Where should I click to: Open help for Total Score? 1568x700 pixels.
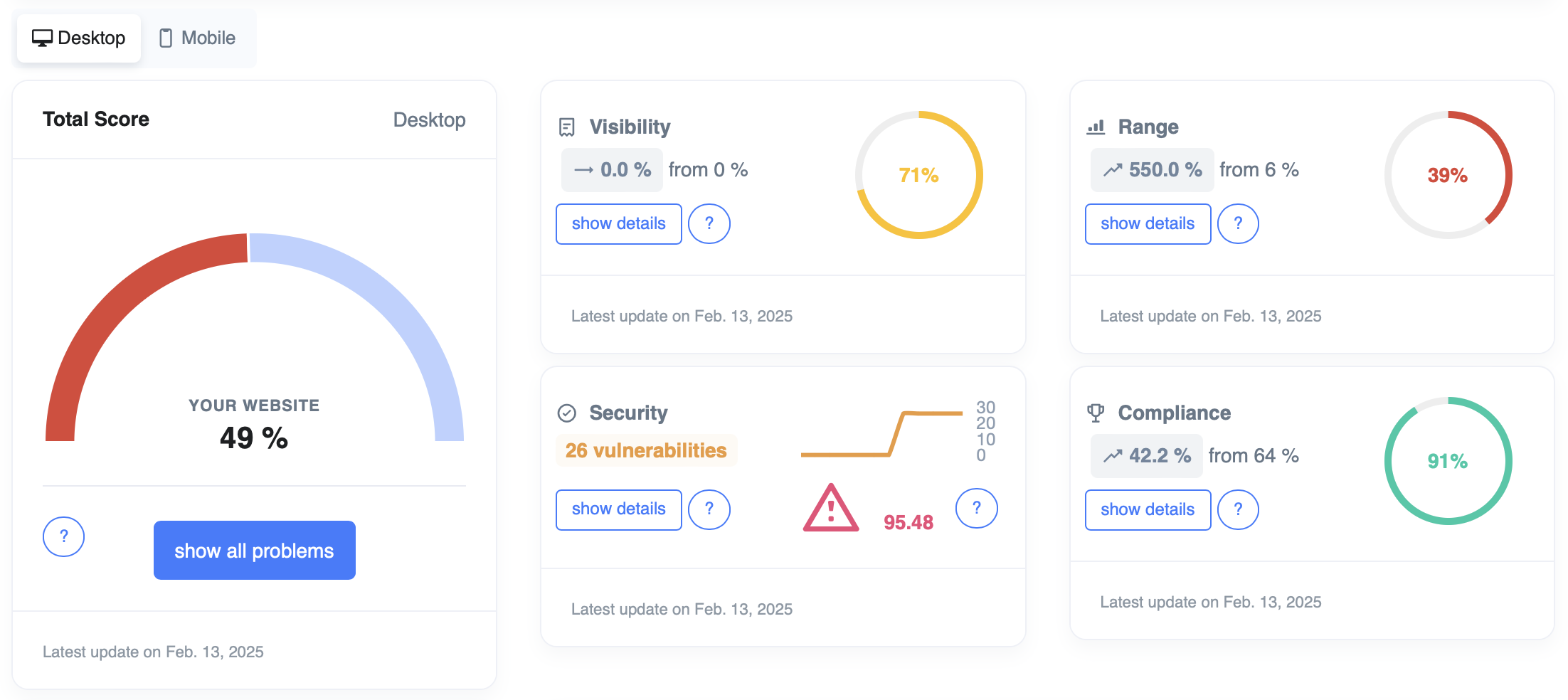tap(64, 536)
